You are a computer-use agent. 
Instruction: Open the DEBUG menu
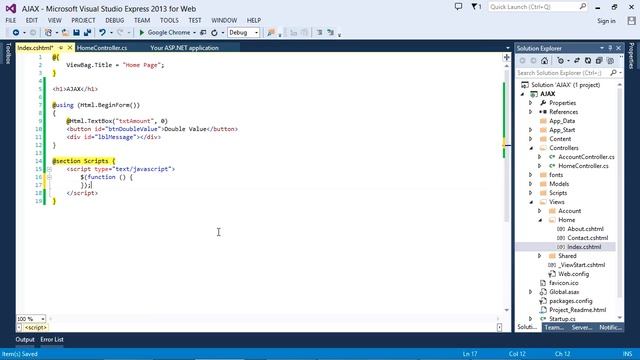point(115,20)
